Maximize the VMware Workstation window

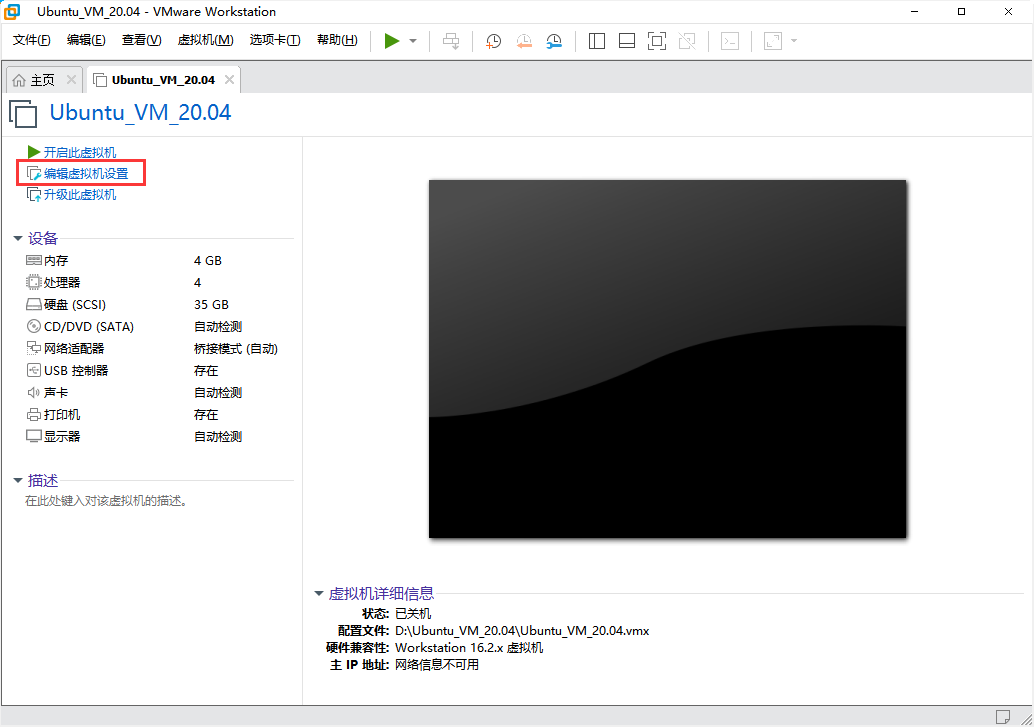(x=961, y=11)
